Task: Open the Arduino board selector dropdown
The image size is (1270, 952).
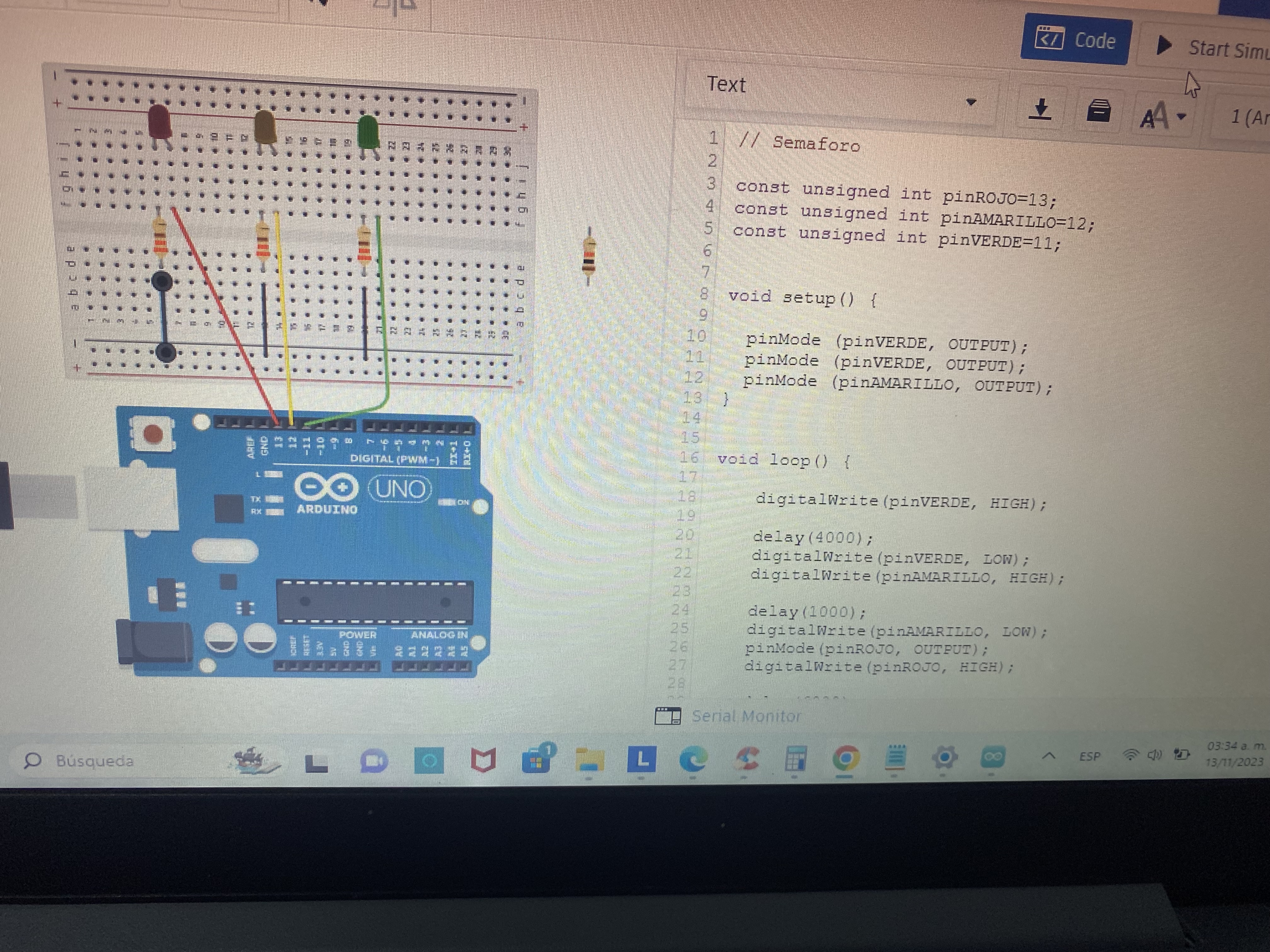Action: tap(1246, 118)
